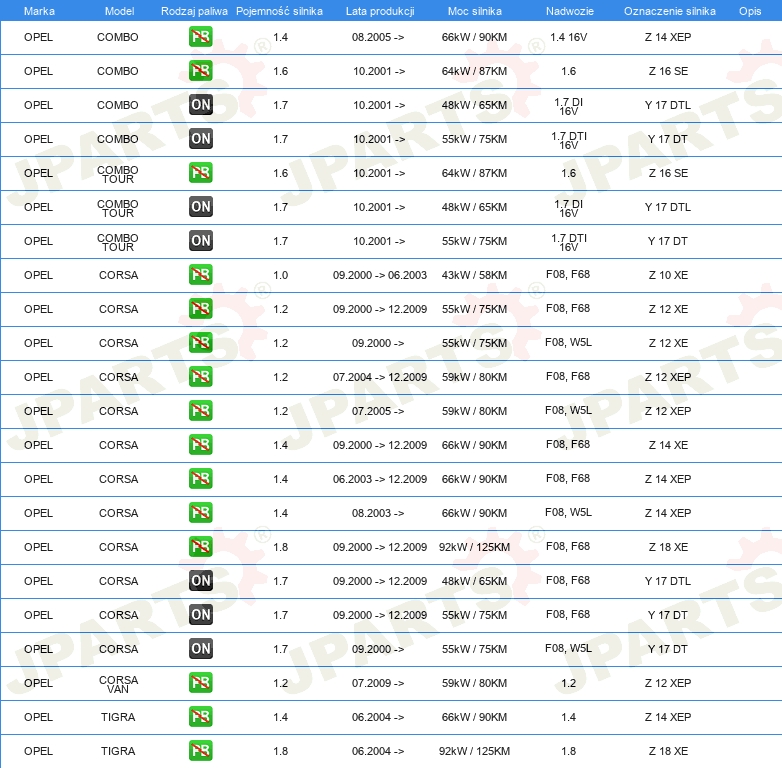Screen dimensions: 782x768
Task: Select 92kW / 125KM cell in TIGRA row
Action: 474,751
